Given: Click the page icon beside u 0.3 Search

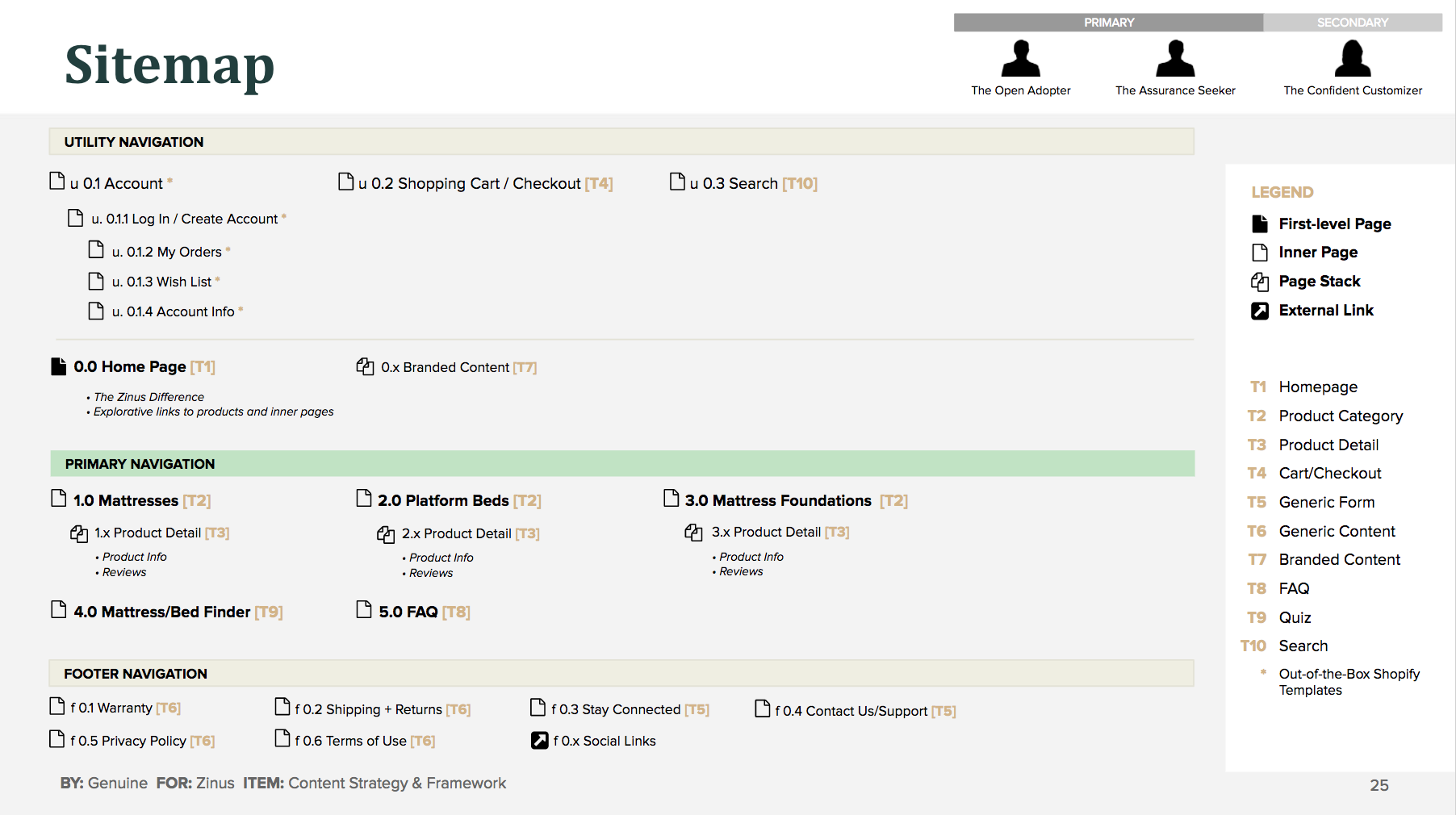Looking at the screenshot, I should [677, 182].
